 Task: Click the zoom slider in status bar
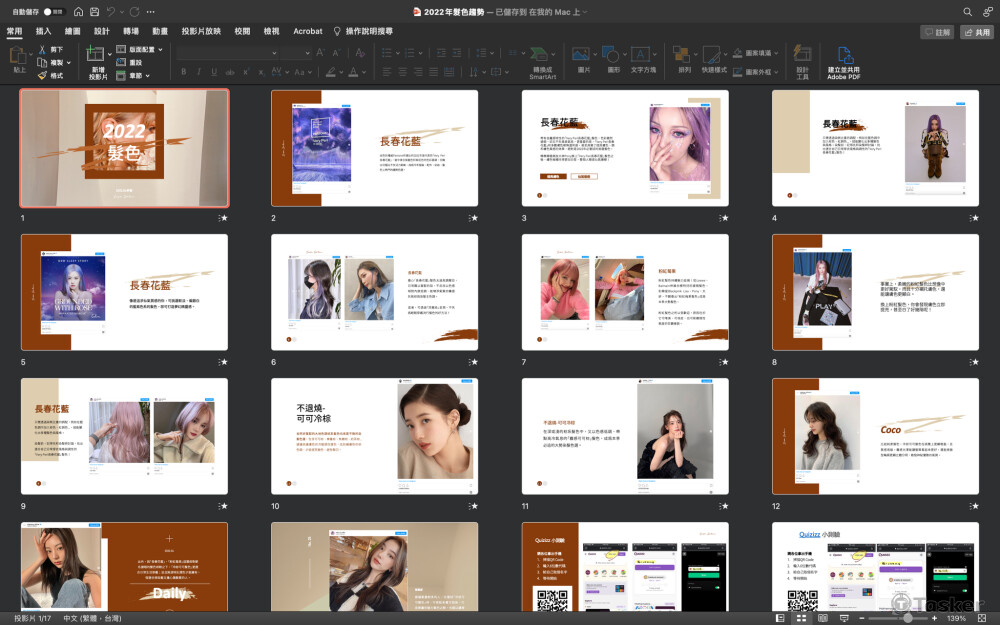907,618
